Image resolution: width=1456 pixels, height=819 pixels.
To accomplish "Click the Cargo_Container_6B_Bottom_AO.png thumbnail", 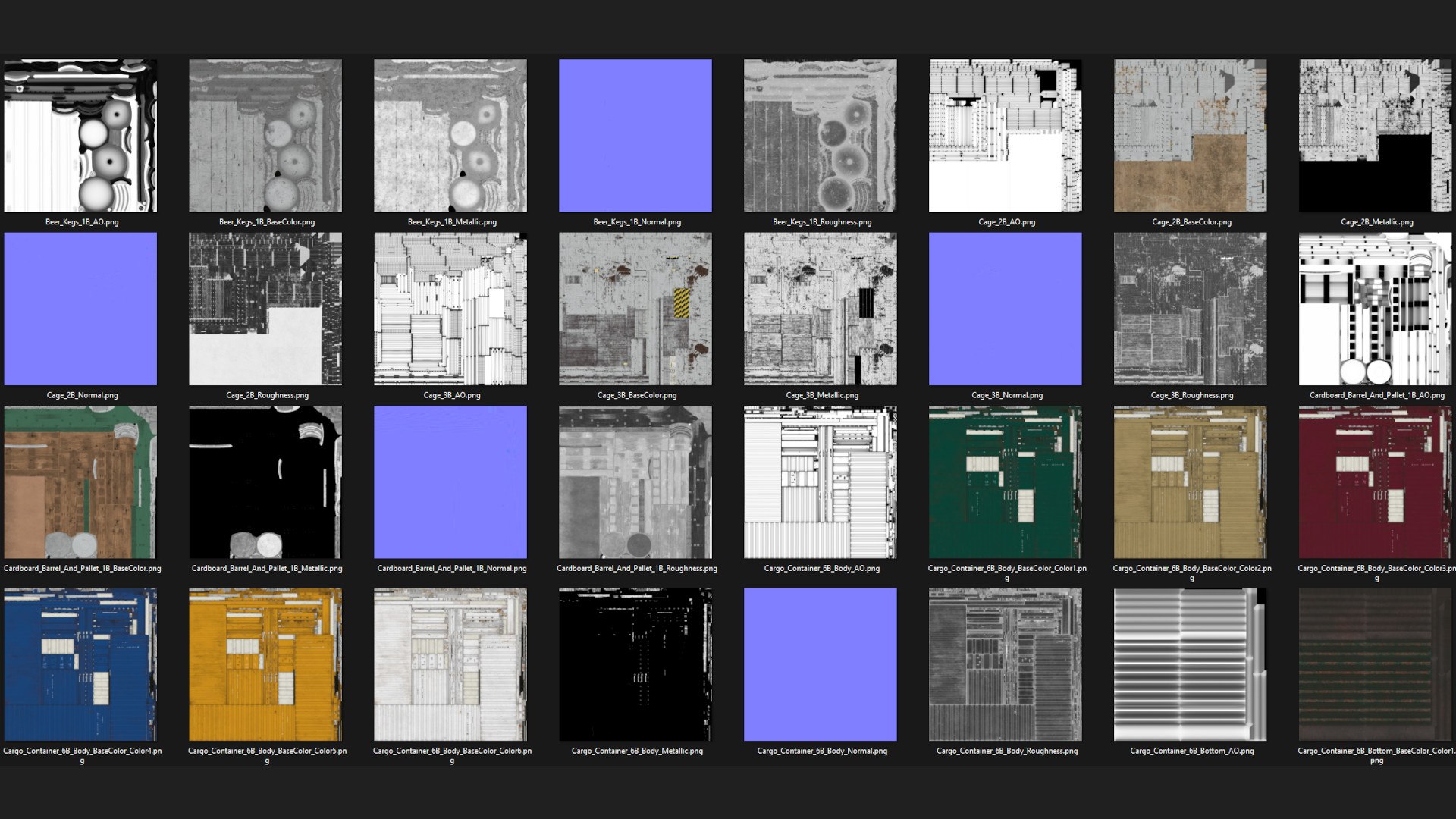I will tap(1191, 665).
